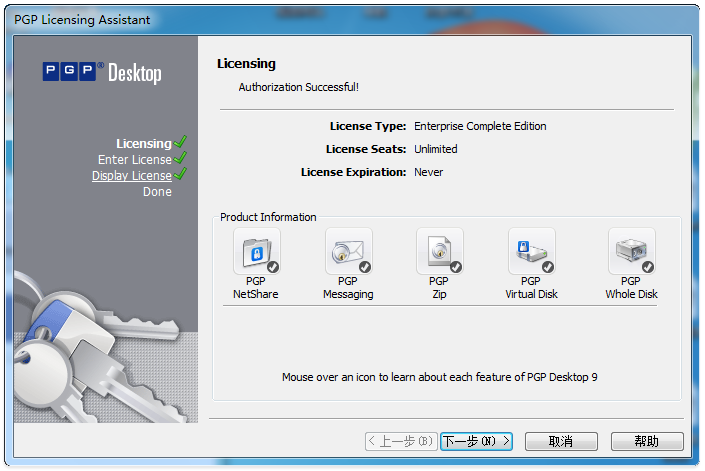
Task: Click the PGP Zip text label
Action: [439, 288]
